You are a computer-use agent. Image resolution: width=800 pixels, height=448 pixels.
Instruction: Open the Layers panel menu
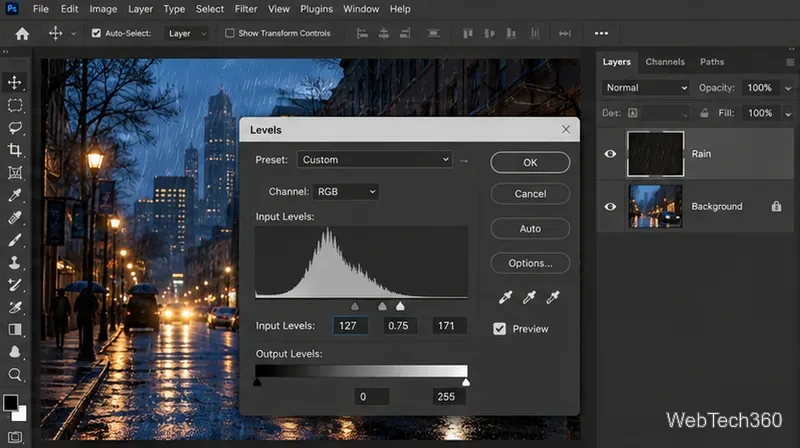(x=790, y=62)
